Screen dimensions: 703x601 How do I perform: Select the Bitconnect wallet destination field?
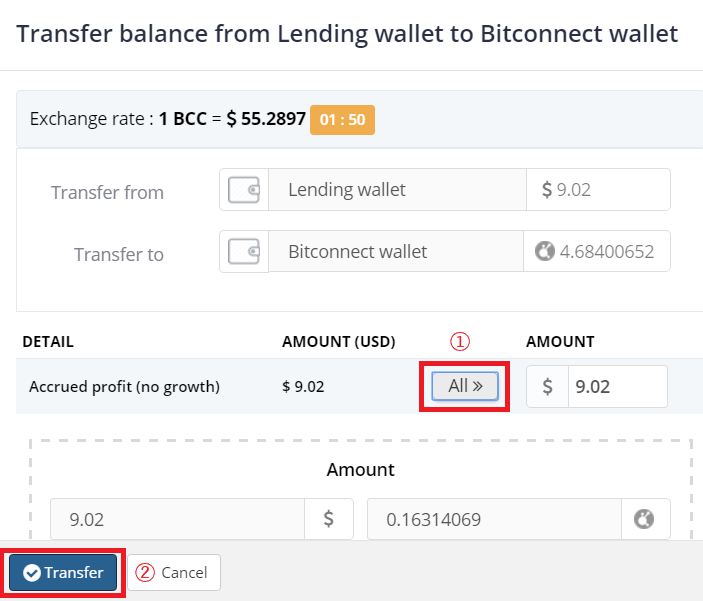[x=395, y=252]
